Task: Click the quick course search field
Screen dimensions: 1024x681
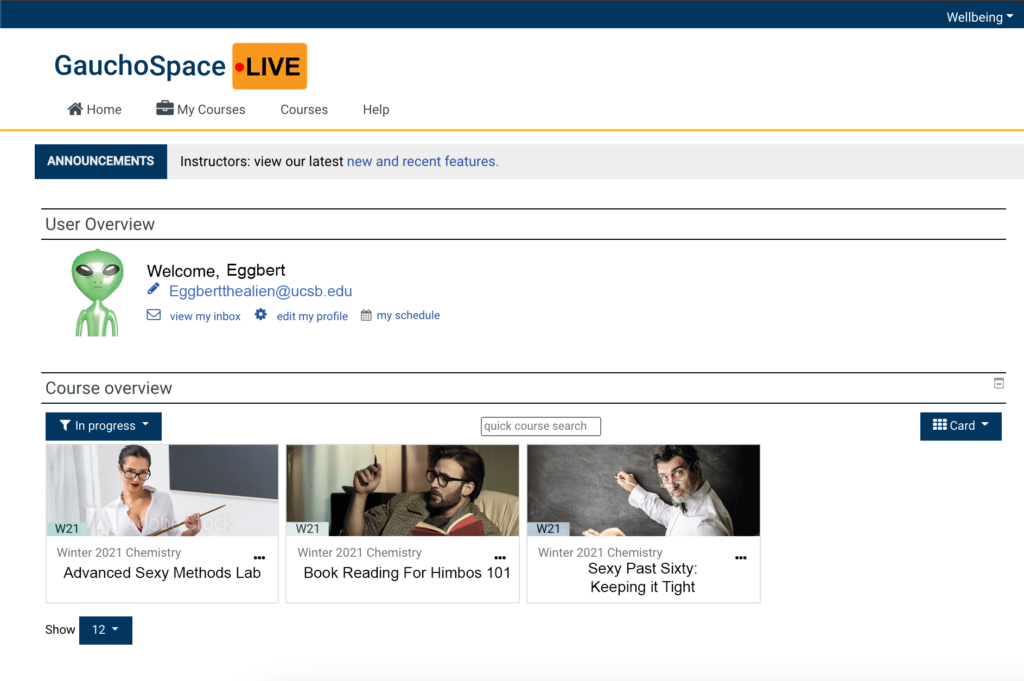Action: pos(540,425)
